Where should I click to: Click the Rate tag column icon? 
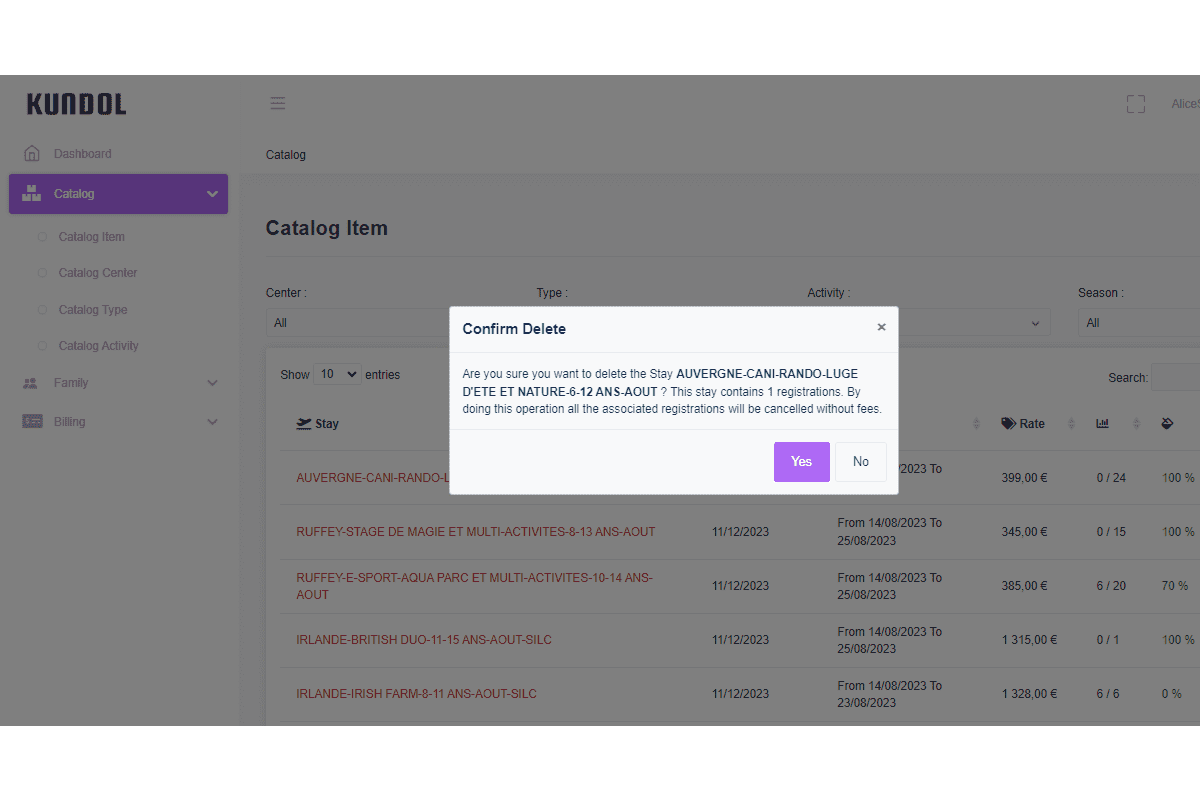tap(1008, 424)
